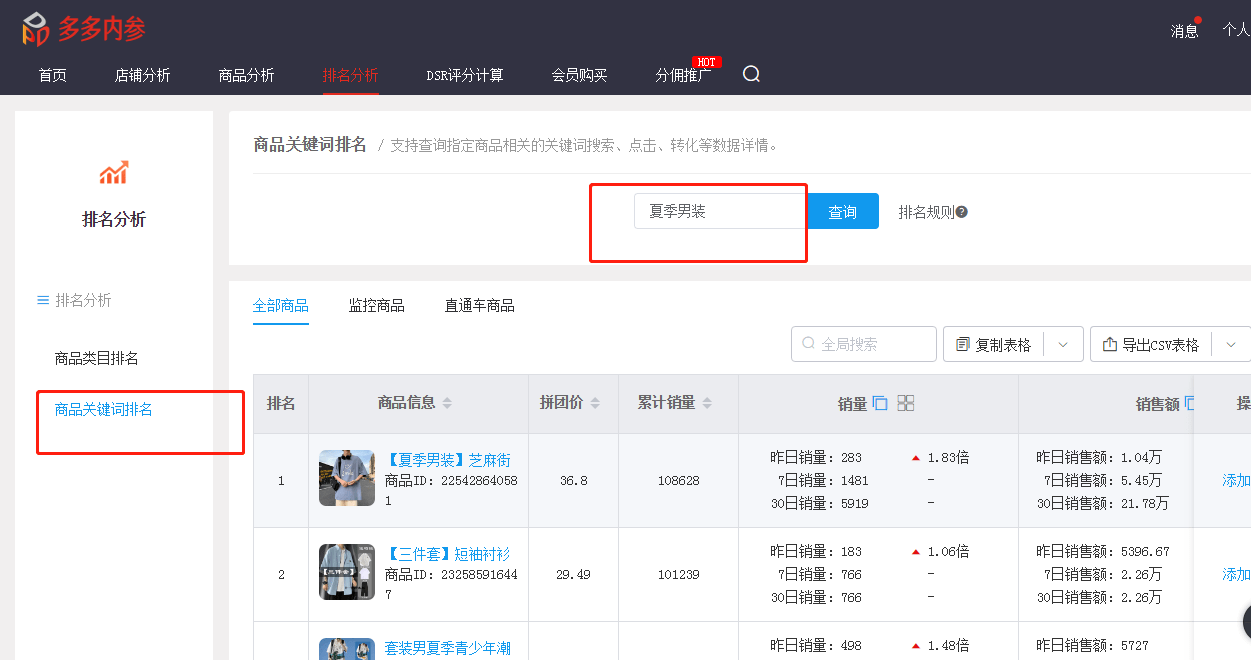Screen dimensions: 1251x660
Task: Click keyword input containing 夏季男装
Action: pos(720,211)
